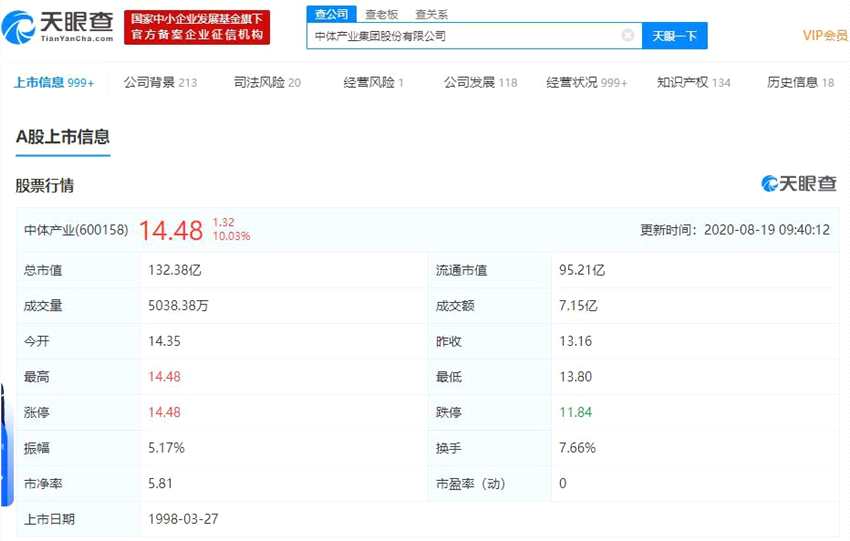Click the 股票行情 heading
This screenshot has height=541, width=850.
(x=44, y=185)
